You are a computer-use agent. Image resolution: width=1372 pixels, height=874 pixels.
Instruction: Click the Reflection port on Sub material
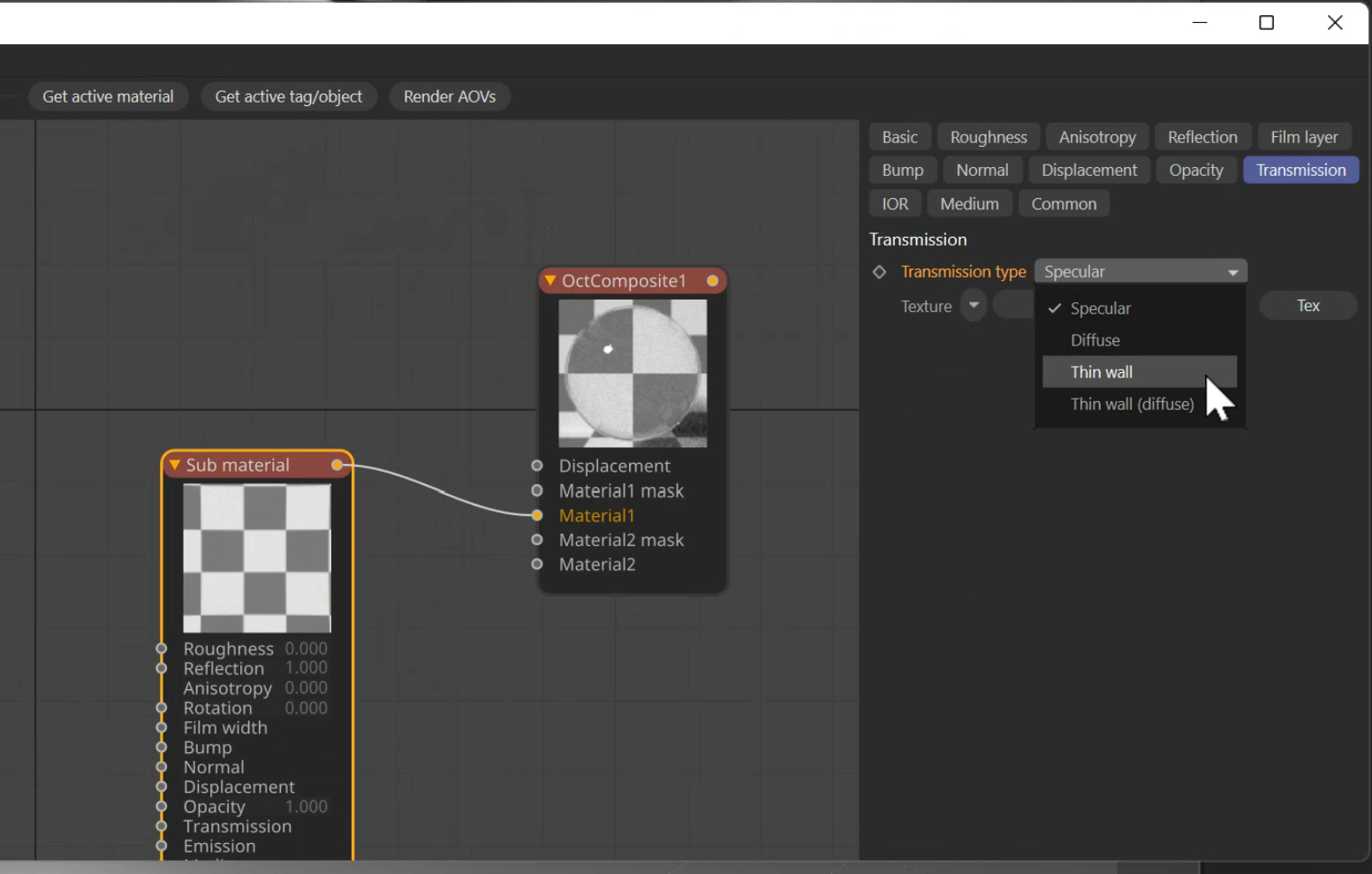click(161, 668)
